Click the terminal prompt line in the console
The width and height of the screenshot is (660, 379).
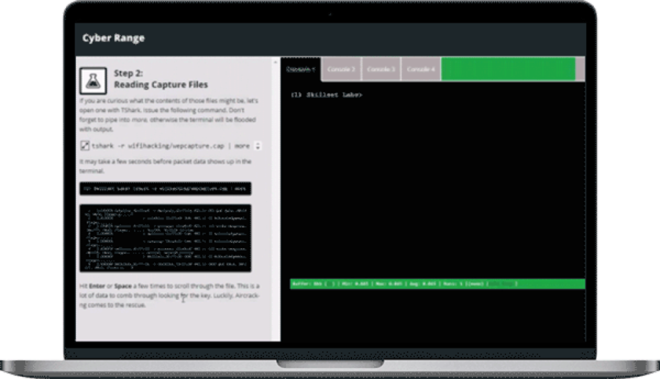tap(327, 95)
